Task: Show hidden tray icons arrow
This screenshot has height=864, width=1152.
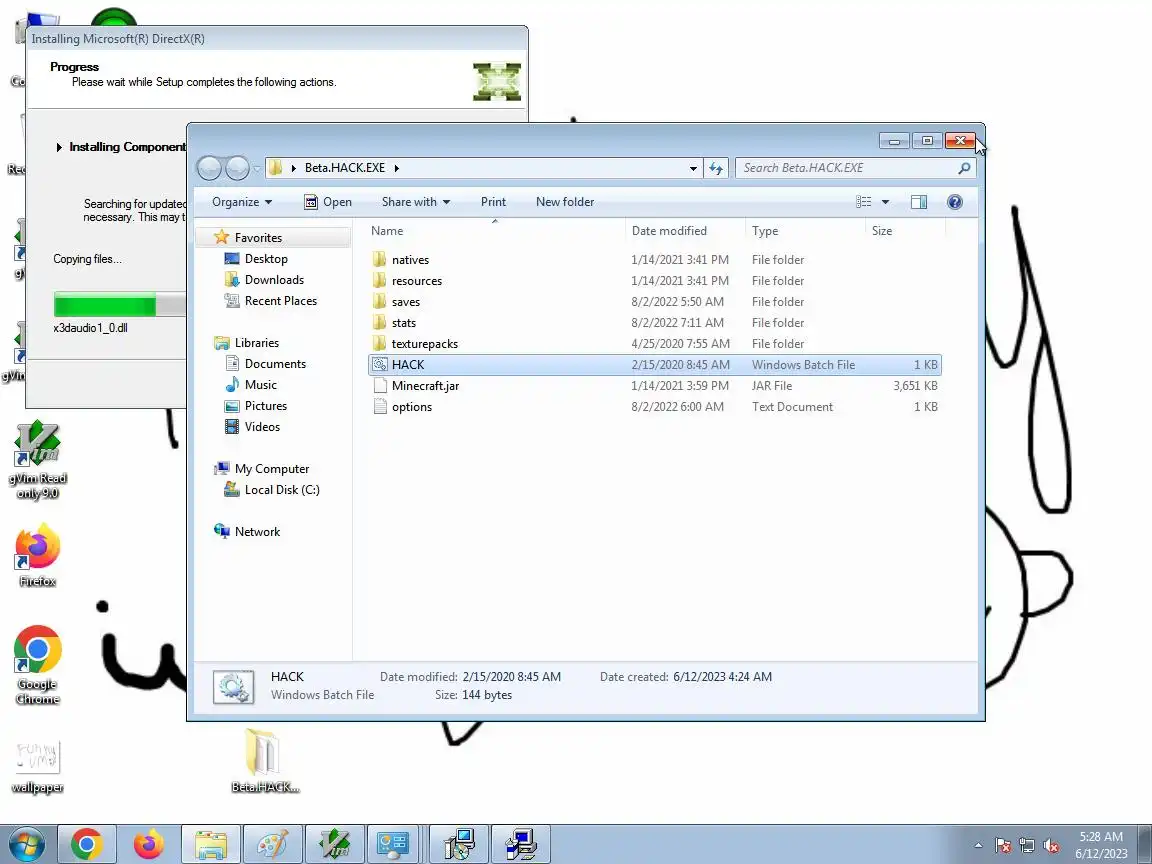Action: (978, 845)
